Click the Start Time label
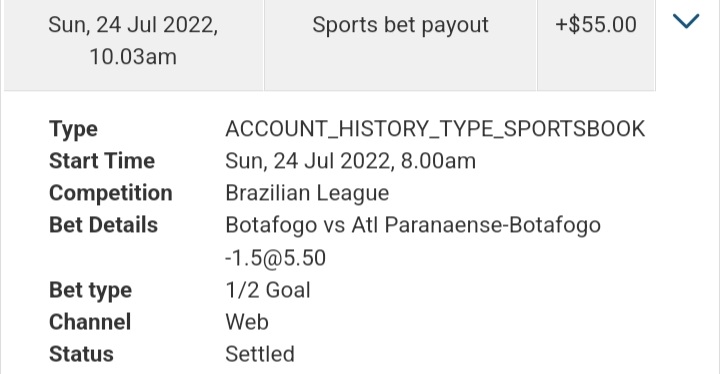The width and height of the screenshot is (720, 374). coord(102,161)
